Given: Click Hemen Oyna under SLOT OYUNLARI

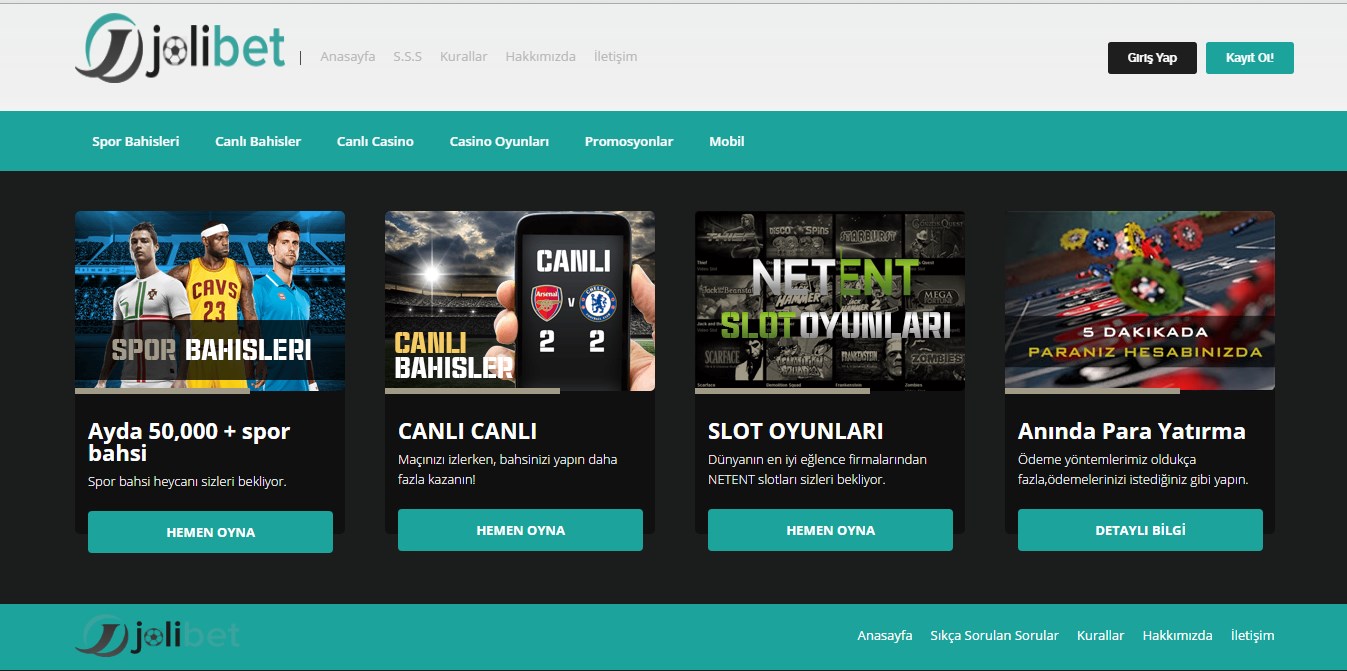Looking at the screenshot, I should click(x=830, y=530).
